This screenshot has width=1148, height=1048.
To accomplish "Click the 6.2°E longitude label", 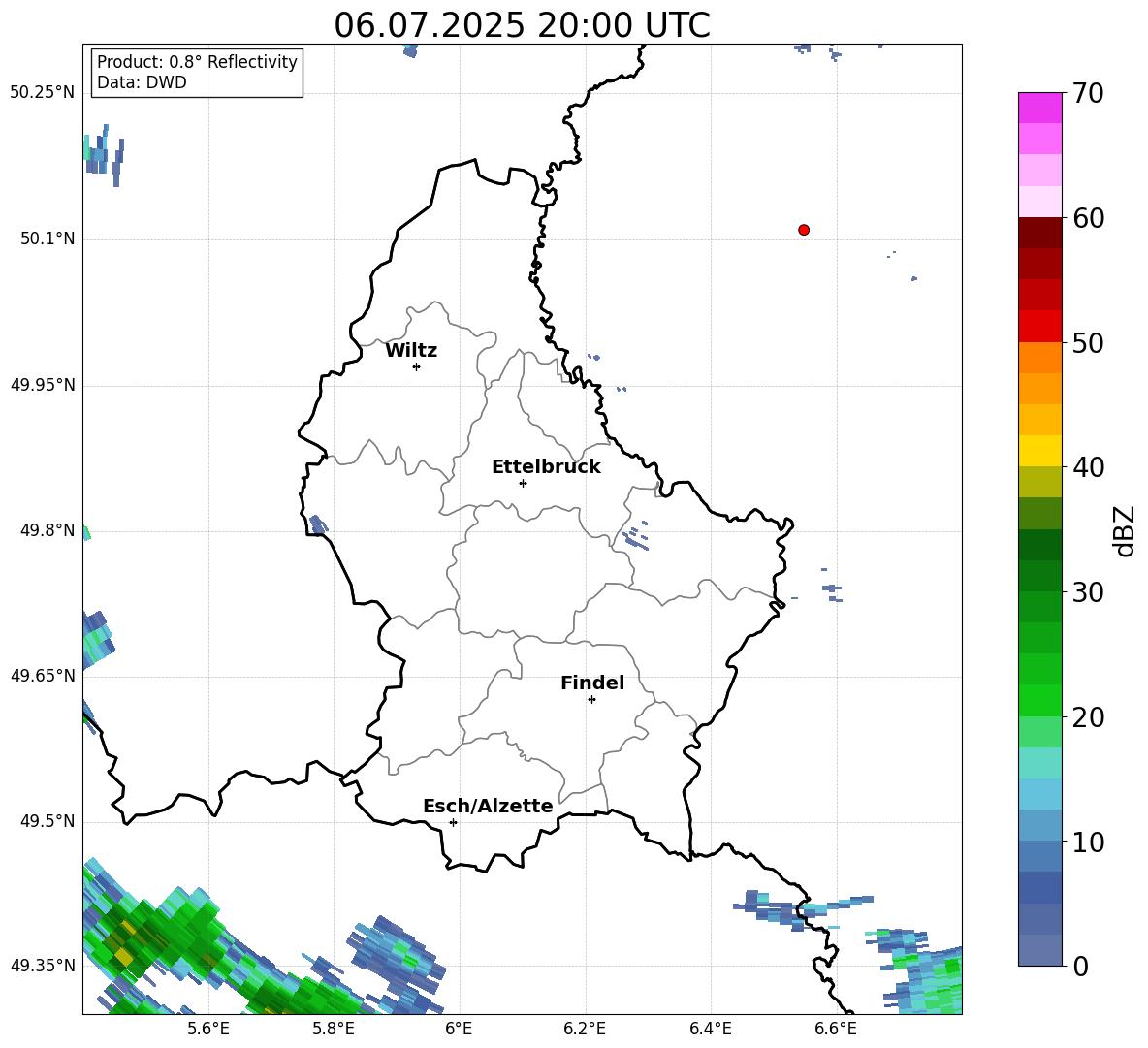I will tap(585, 1029).
